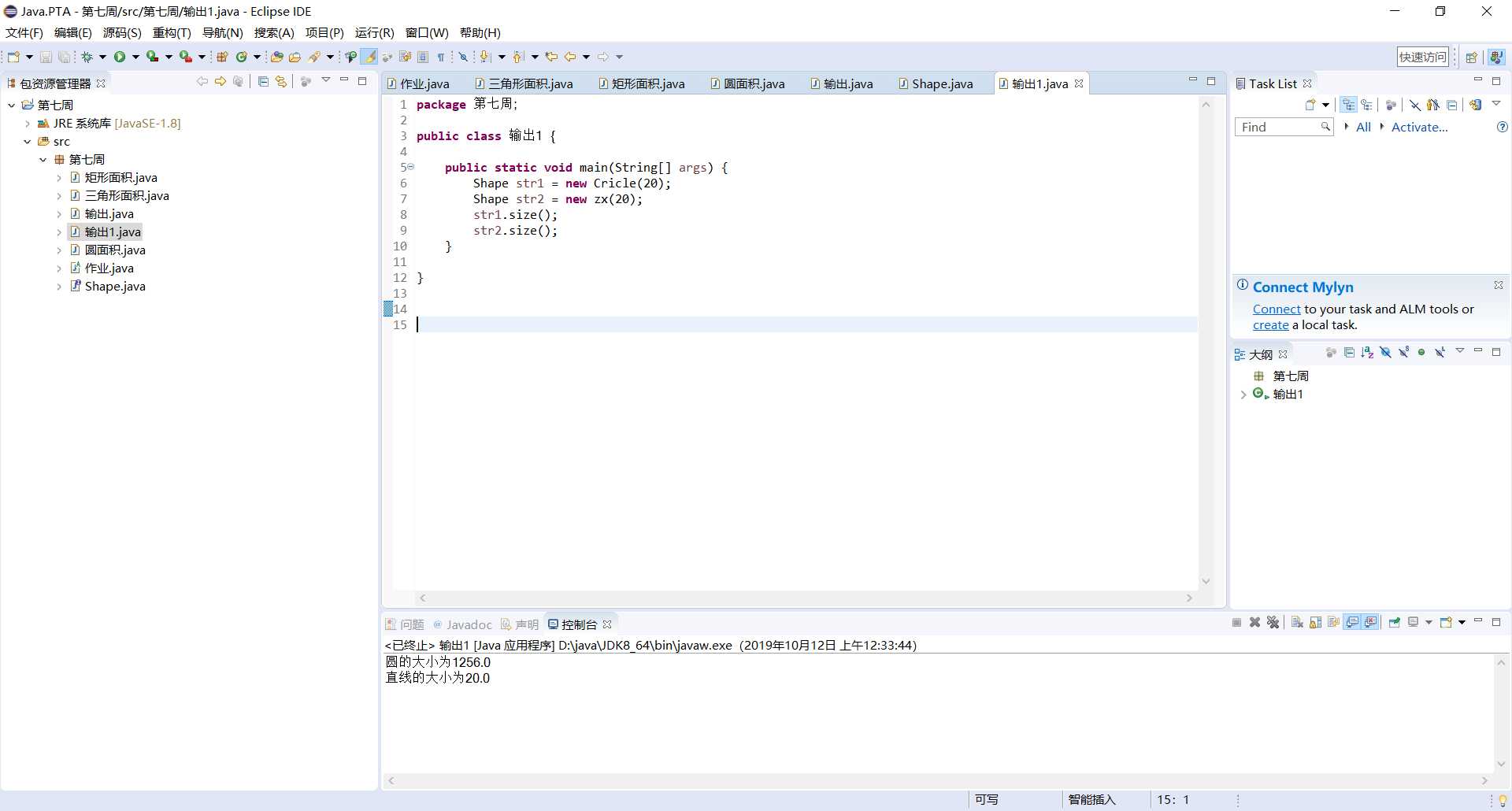Click the All filter link in Task List
1512x811 pixels.
click(1363, 127)
